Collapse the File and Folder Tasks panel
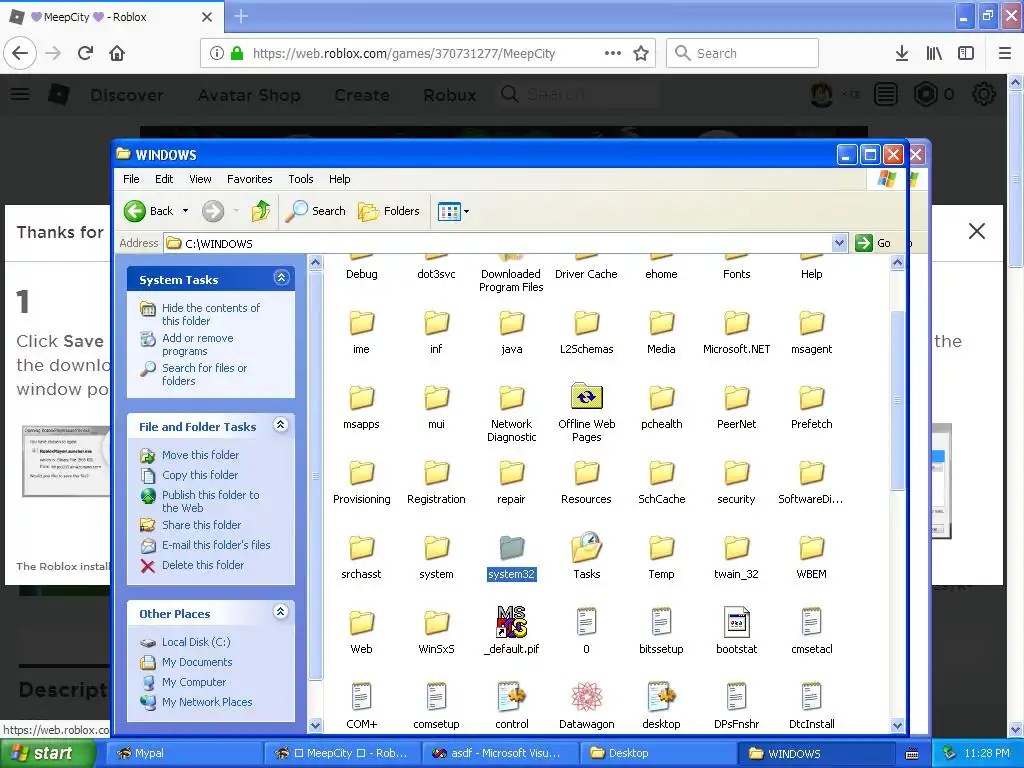 click(x=281, y=425)
